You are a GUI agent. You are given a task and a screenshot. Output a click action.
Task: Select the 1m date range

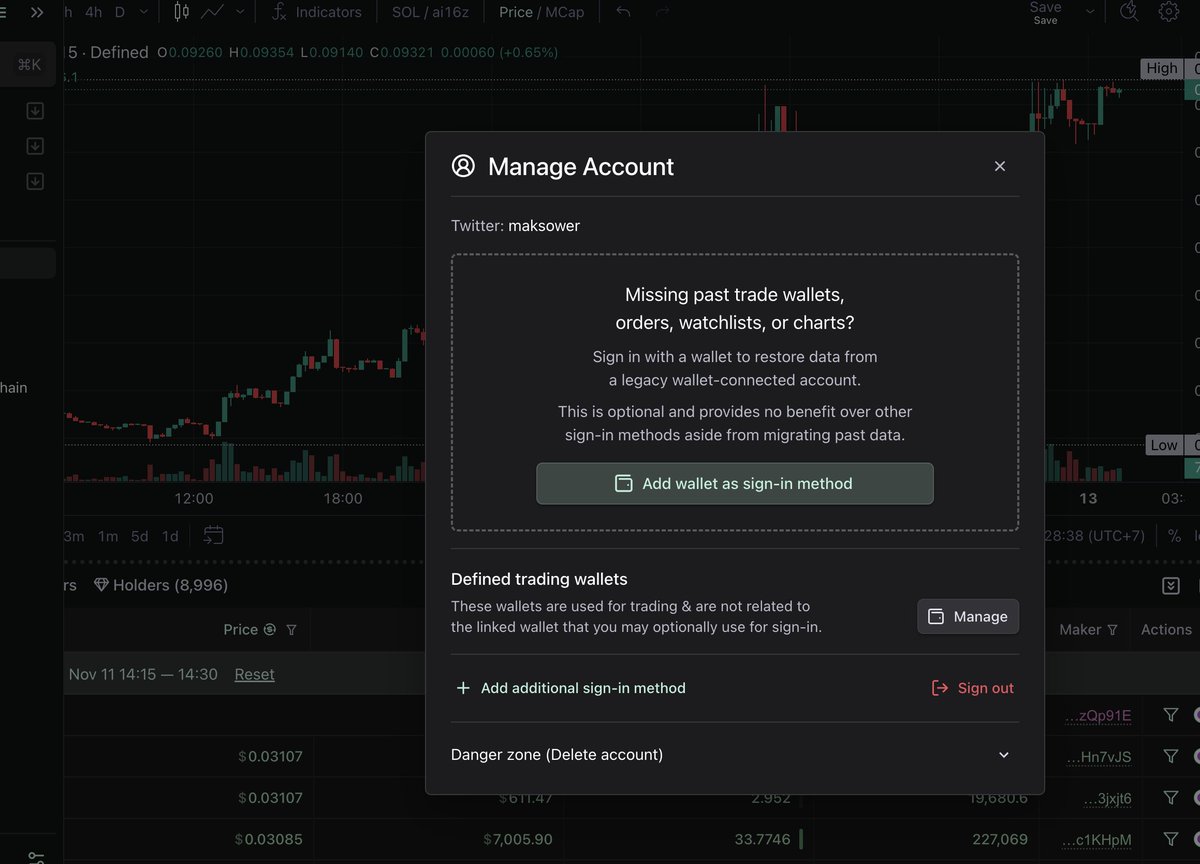pos(108,536)
